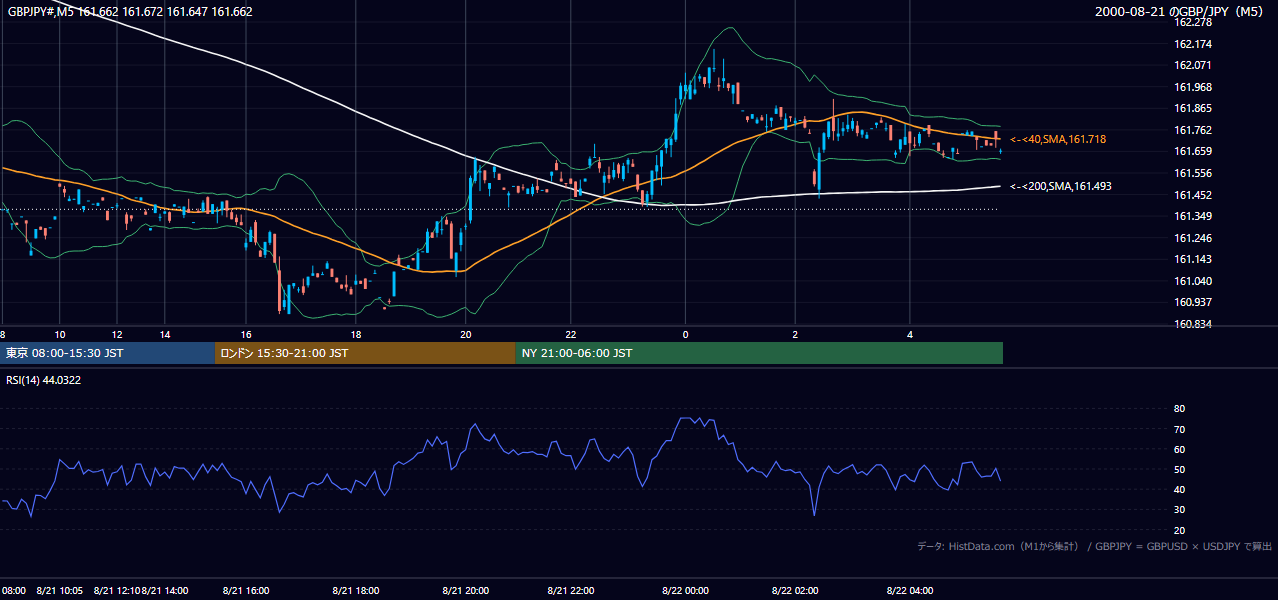Click the 40 SMA 161.718 label
Viewport: 1278px width, 600px height.
tap(1058, 139)
